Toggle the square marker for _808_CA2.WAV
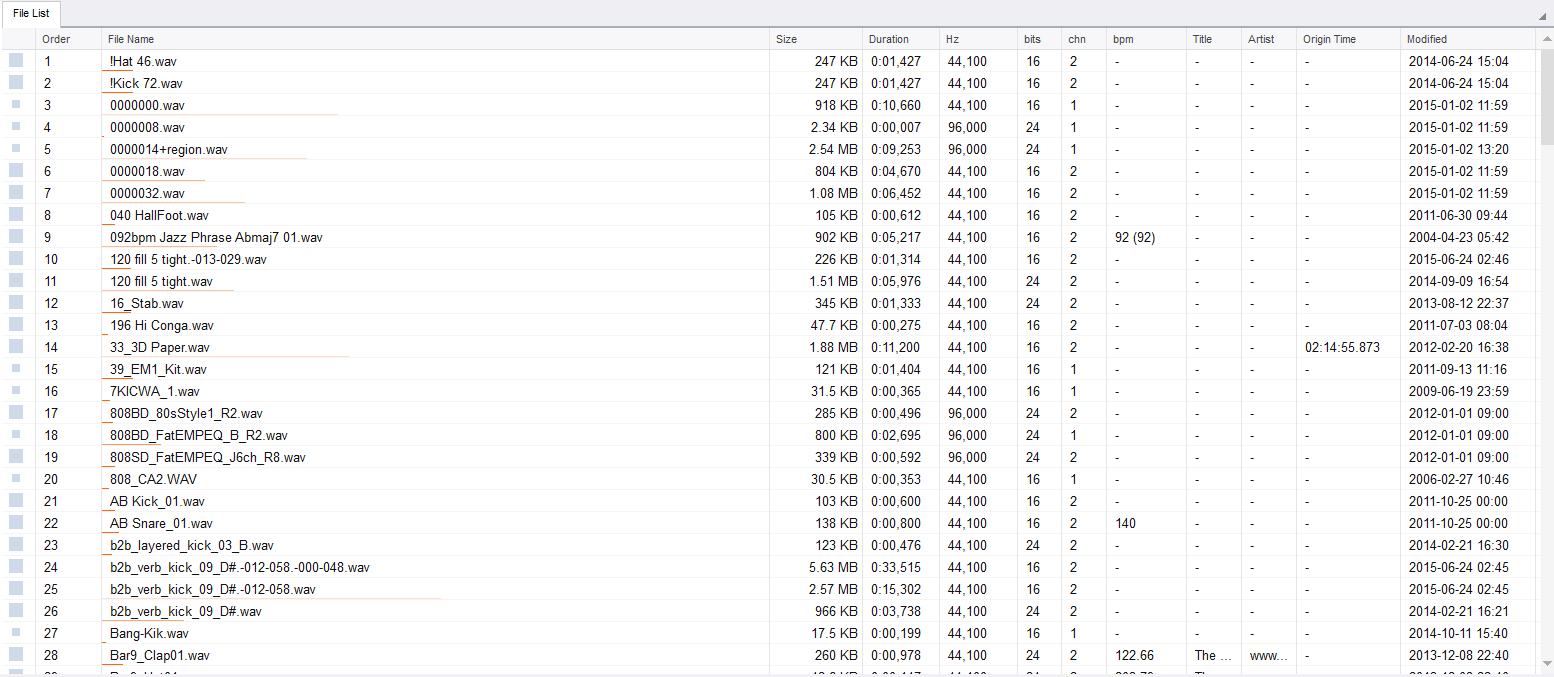Viewport: 1554px width, 677px height. point(16,479)
